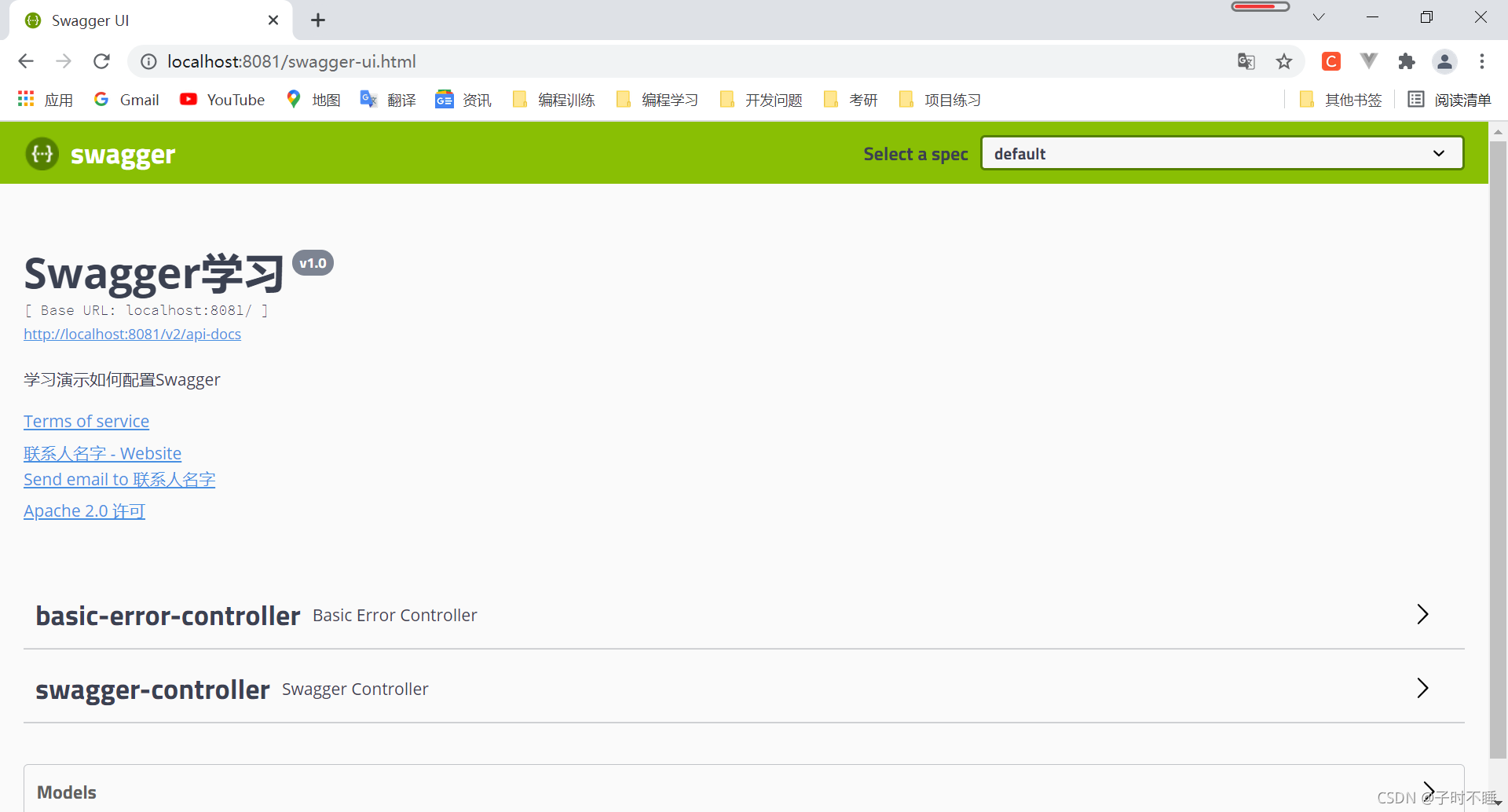
Task: Open the tab search chevron
Action: coord(1319,17)
